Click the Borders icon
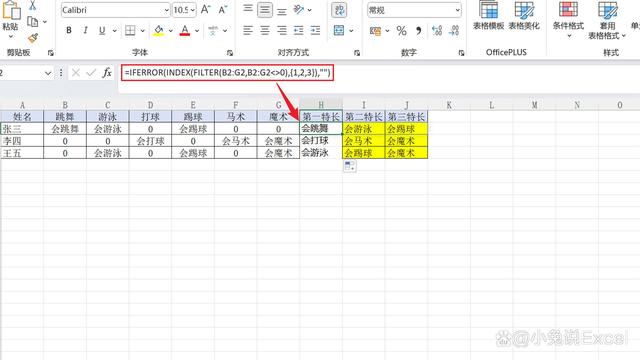The width and height of the screenshot is (640, 360). tap(130, 31)
